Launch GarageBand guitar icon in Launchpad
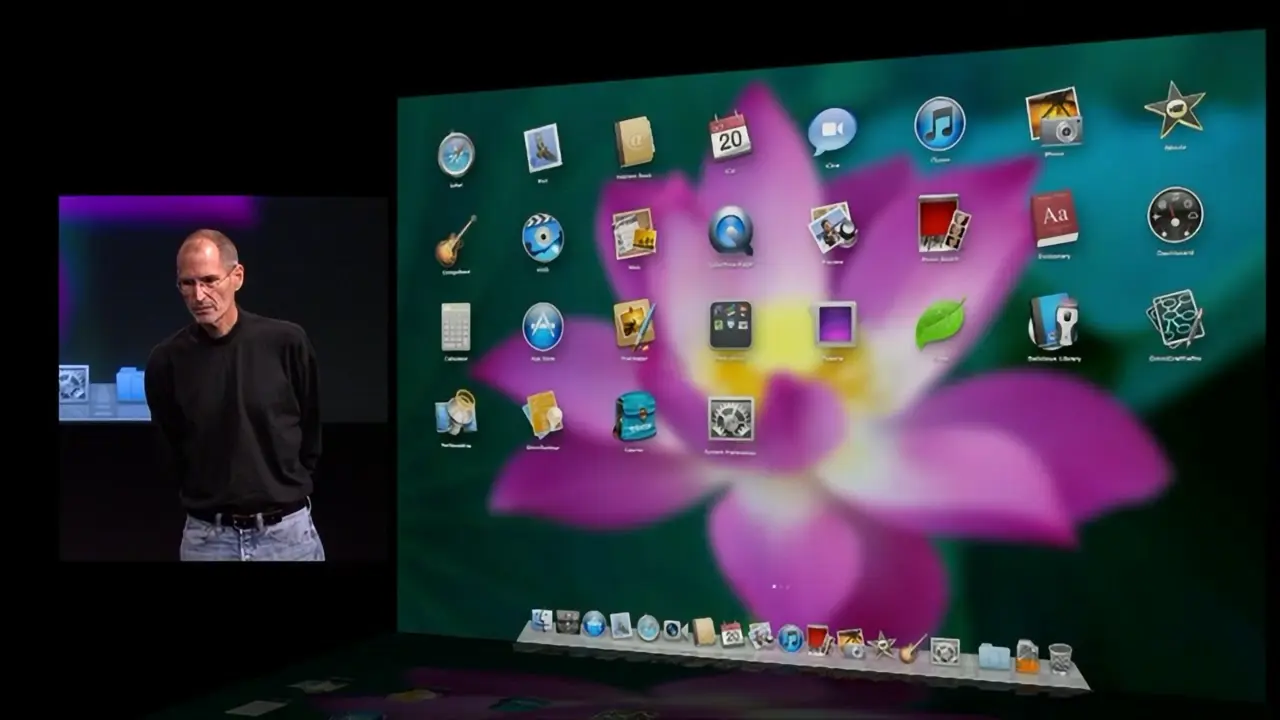Viewport: 1280px width, 720px height. tap(456, 241)
